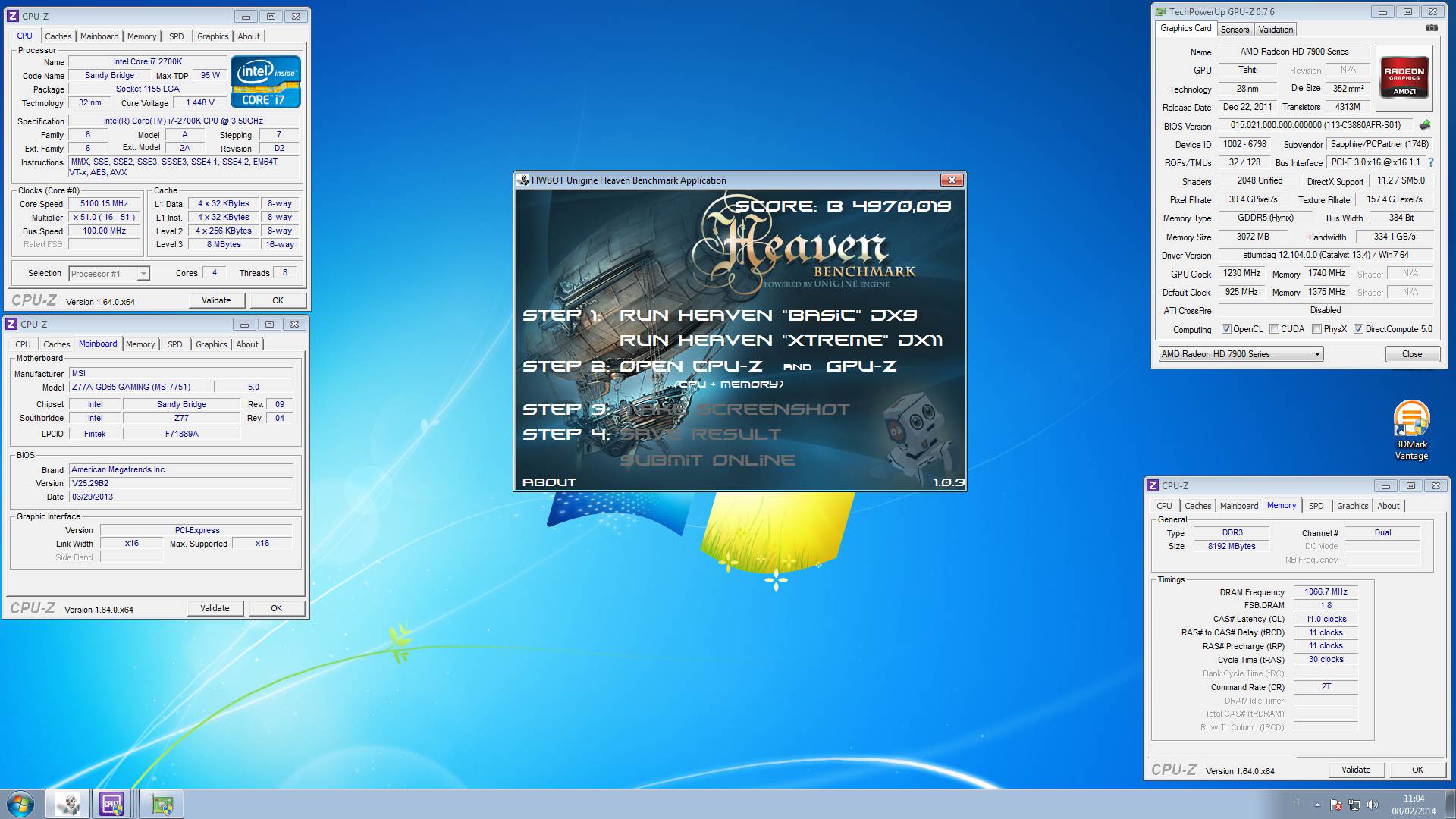Open the AMD Radeon HD 7900 Series dropdown
The width and height of the screenshot is (1456, 819).
pyautogui.click(x=1241, y=354)
